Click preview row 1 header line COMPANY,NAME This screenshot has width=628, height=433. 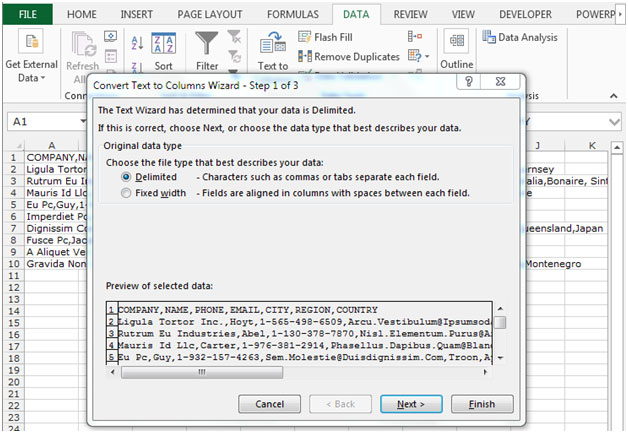tap(248, 310)
